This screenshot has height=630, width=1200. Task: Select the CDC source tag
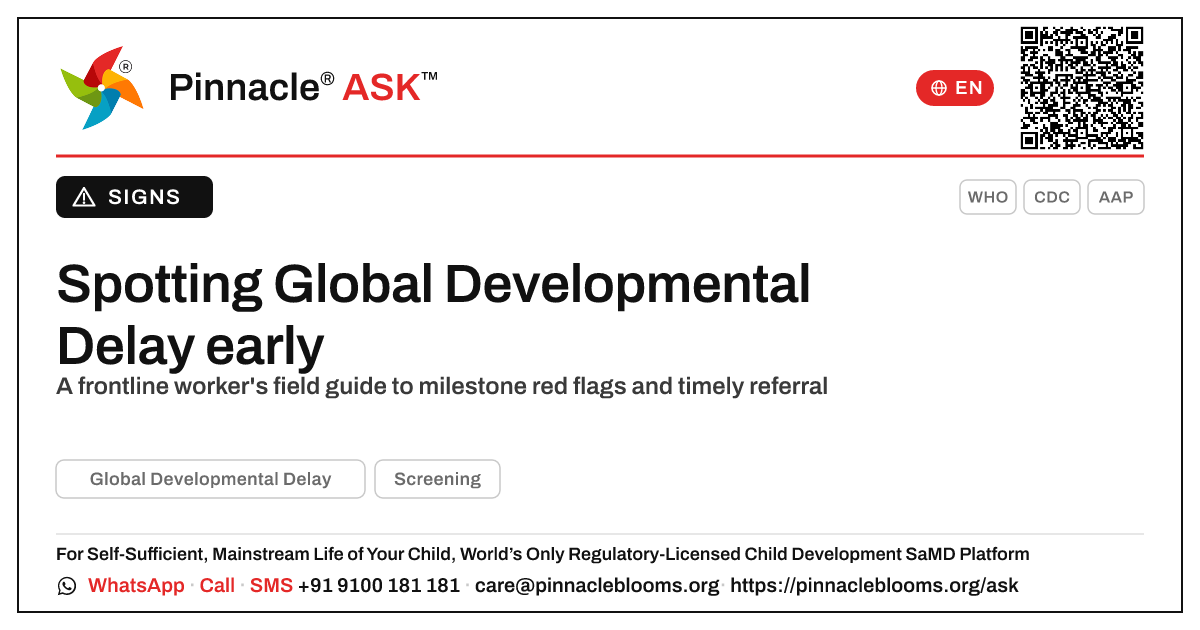(x=1052, y=197)
